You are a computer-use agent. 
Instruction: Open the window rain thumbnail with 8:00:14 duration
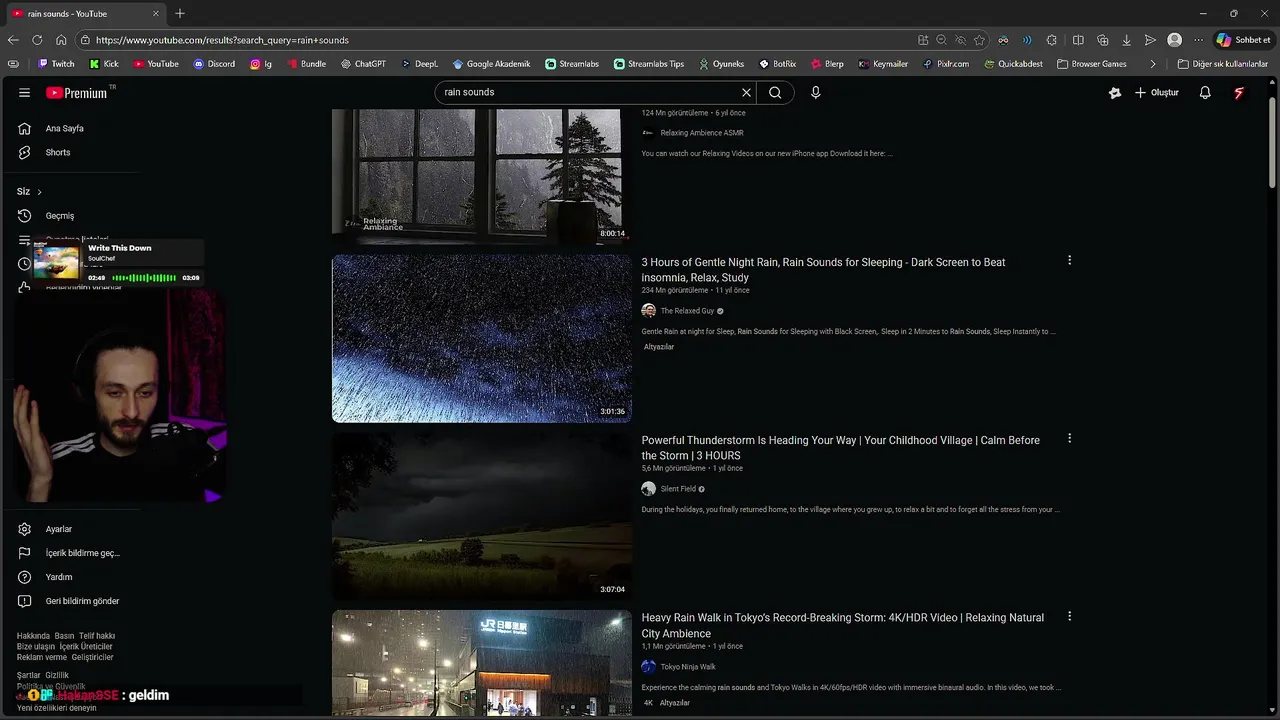point(482,175)
